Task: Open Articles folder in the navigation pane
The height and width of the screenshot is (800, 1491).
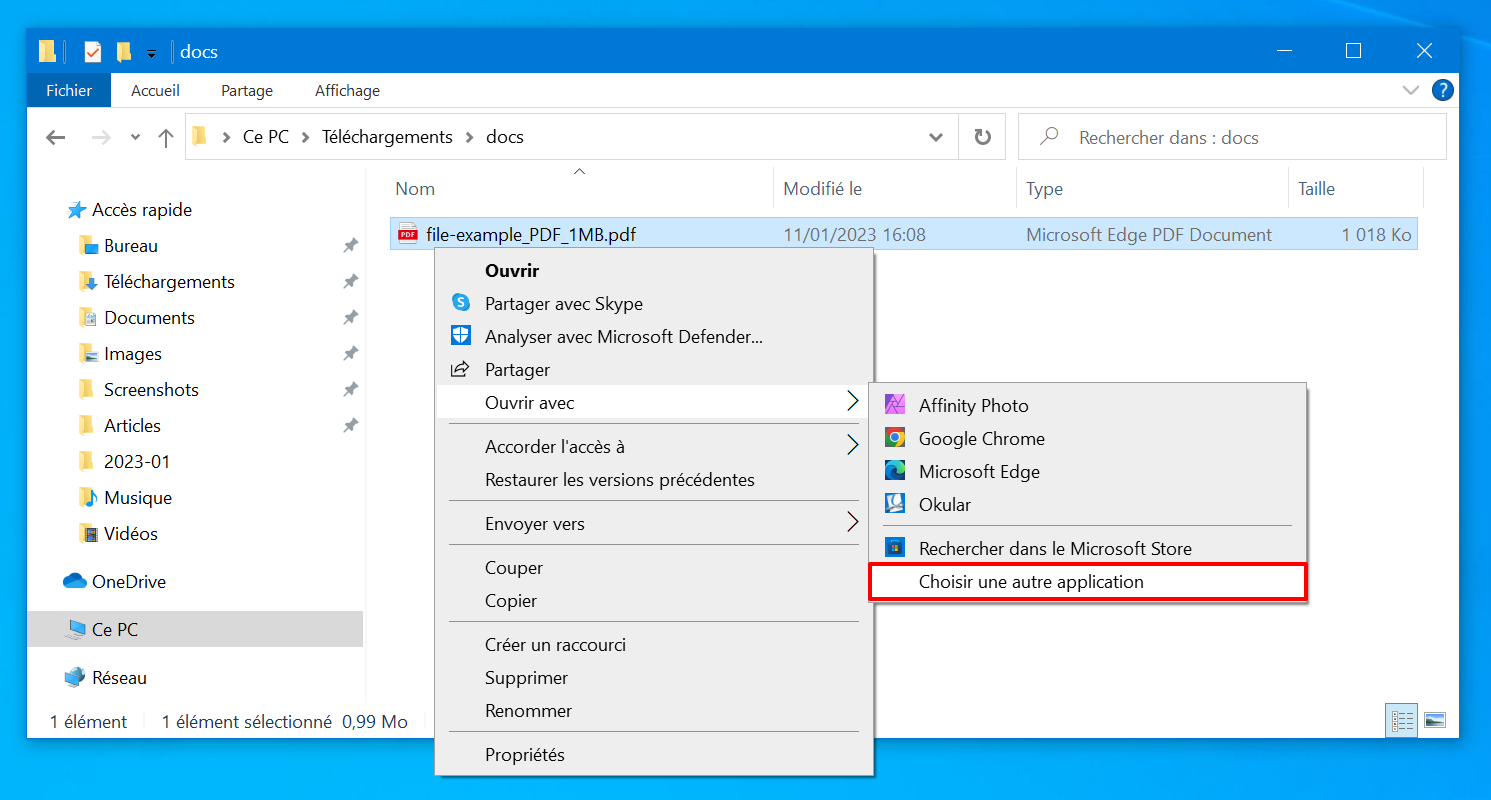Action: coord(132,426)
